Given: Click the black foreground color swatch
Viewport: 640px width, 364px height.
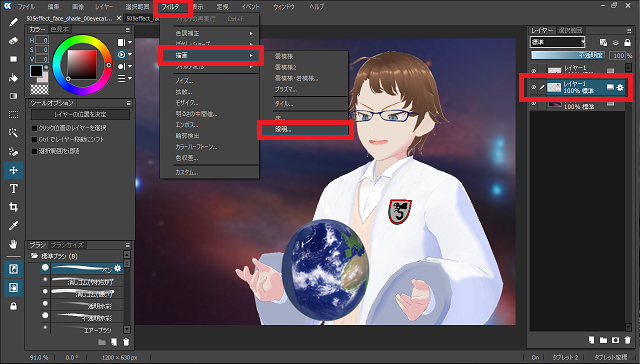Looking at the screenshot, I should (x=36, y=71).
